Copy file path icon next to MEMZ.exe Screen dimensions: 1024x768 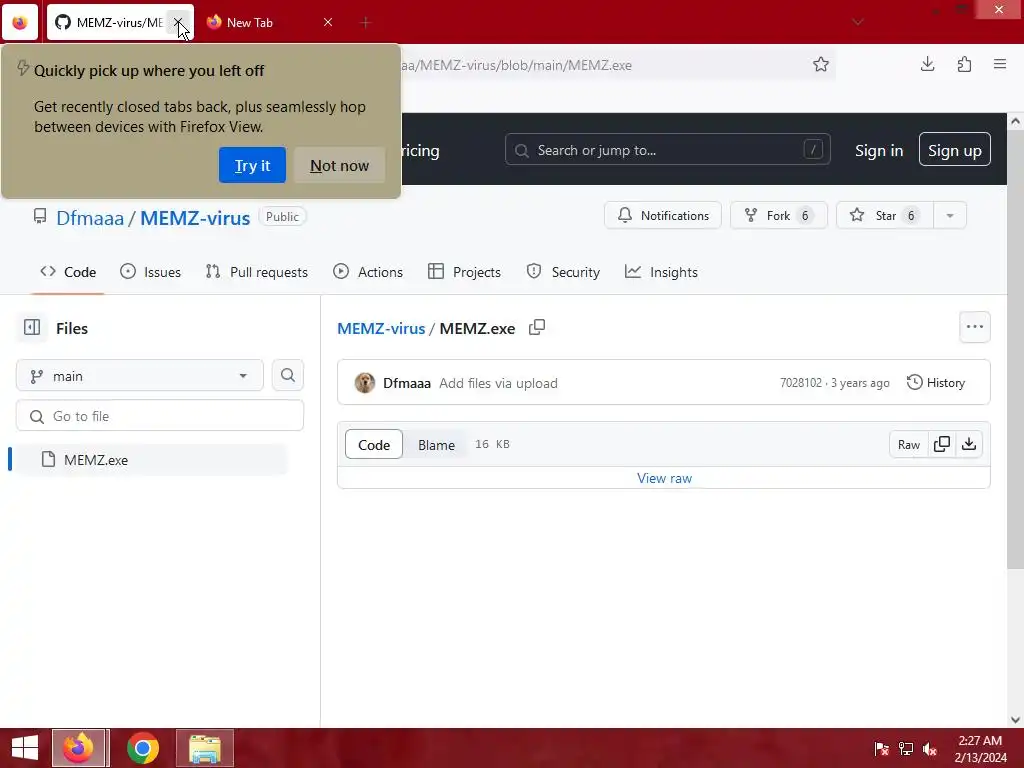pos(537,327)
